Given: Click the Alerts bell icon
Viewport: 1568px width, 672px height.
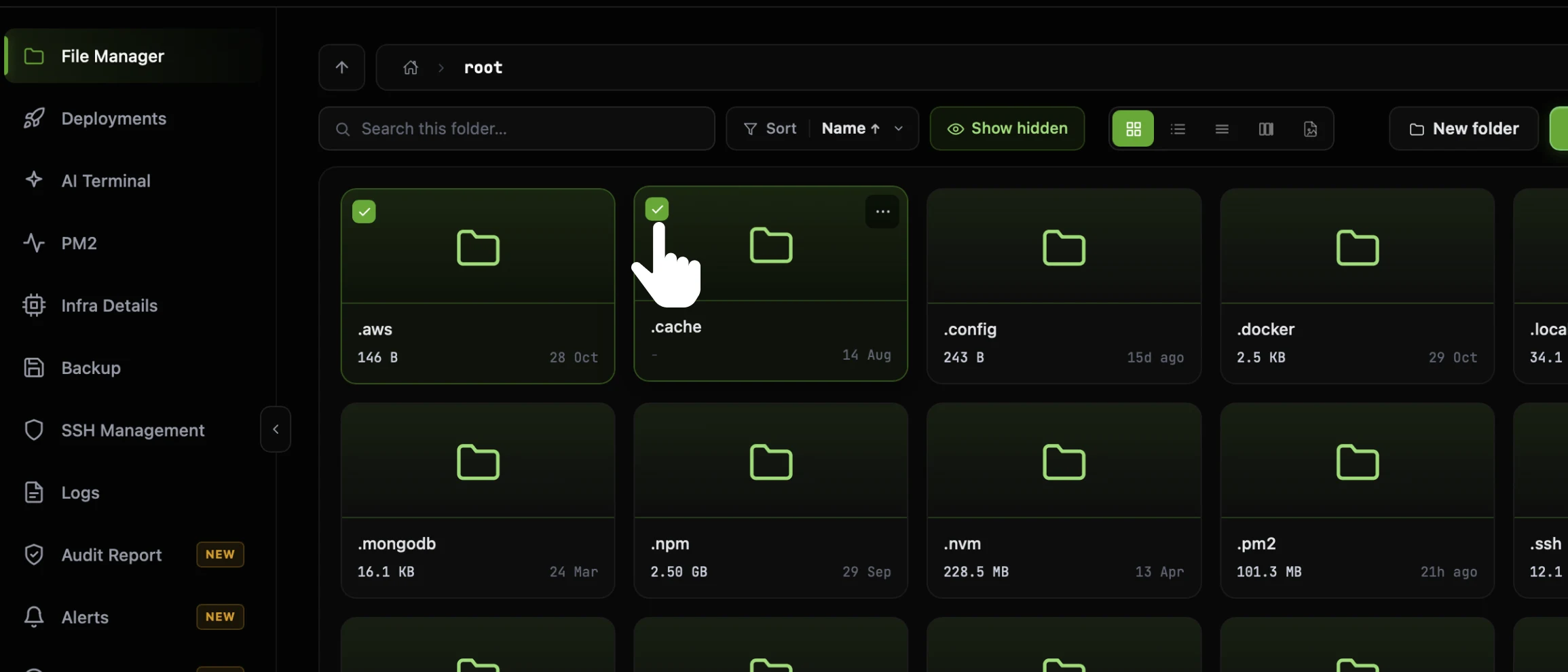Looking at the screenshot, I should [x=34, y=617].
